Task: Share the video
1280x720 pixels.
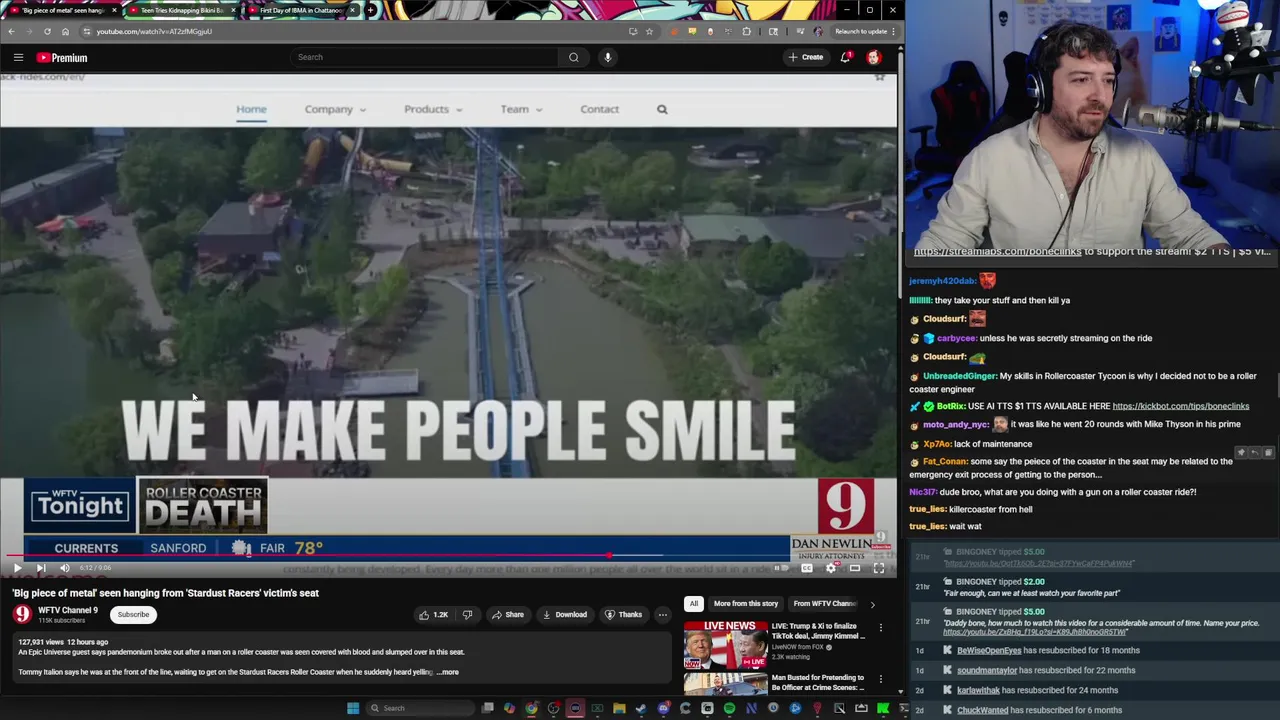Action: 507,615
